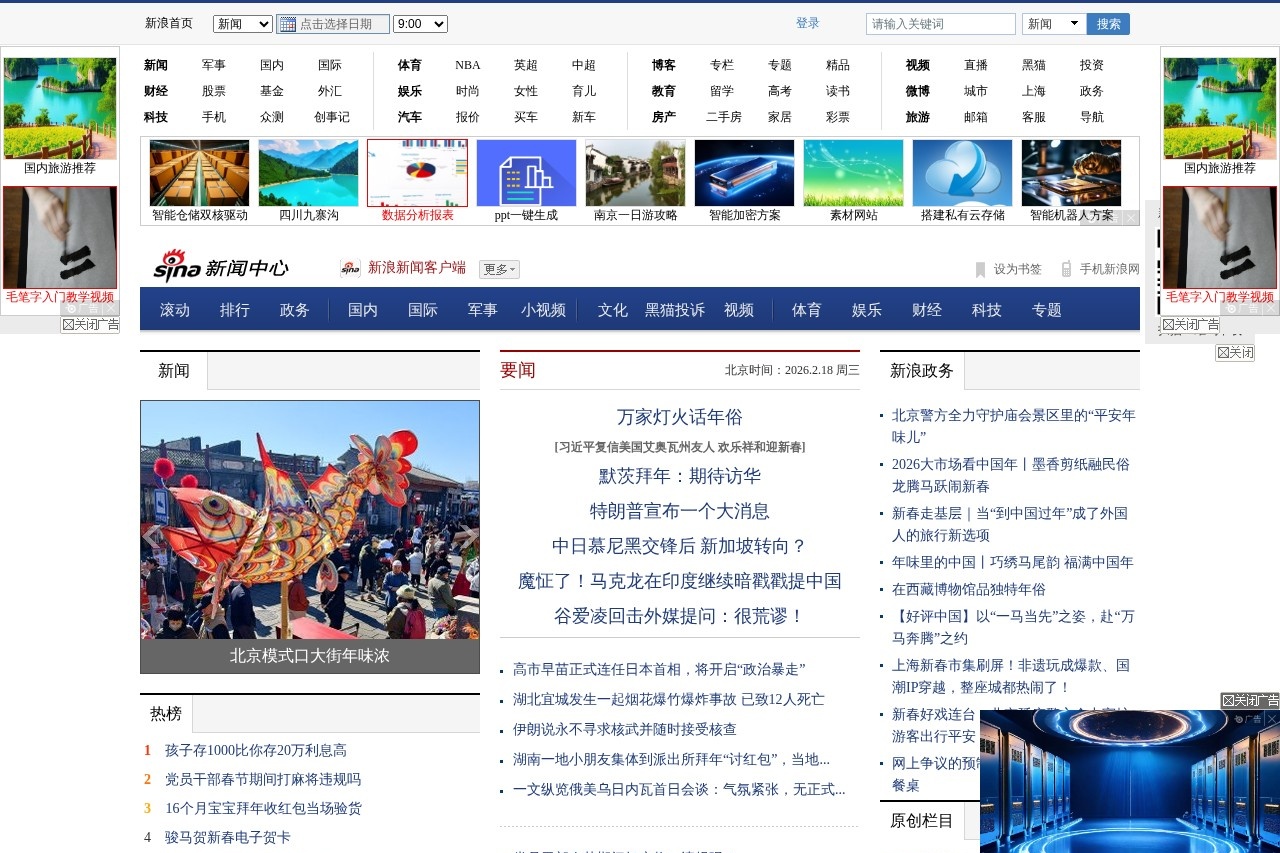Click the Sina news center logo
This screenshot has width=1280, height=853.
point(220,267)
